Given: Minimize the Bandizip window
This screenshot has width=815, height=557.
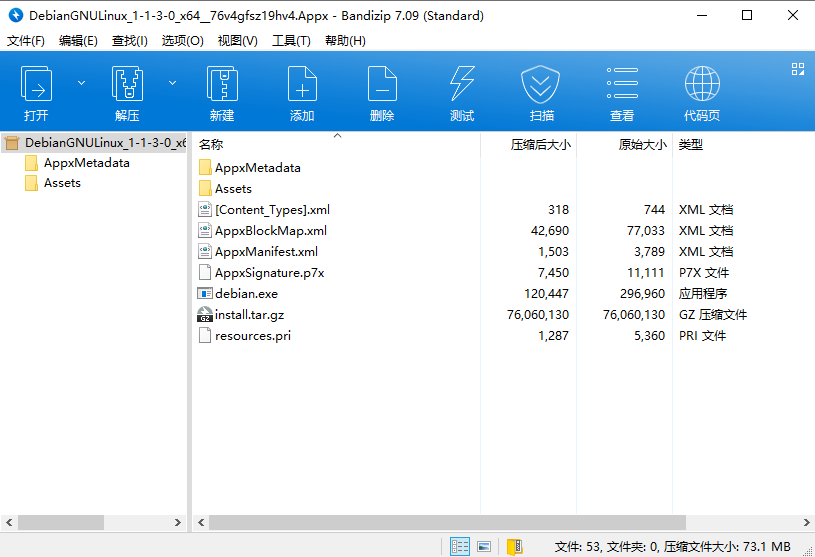Looking at the screenshot, I should [x=702, y=15].
